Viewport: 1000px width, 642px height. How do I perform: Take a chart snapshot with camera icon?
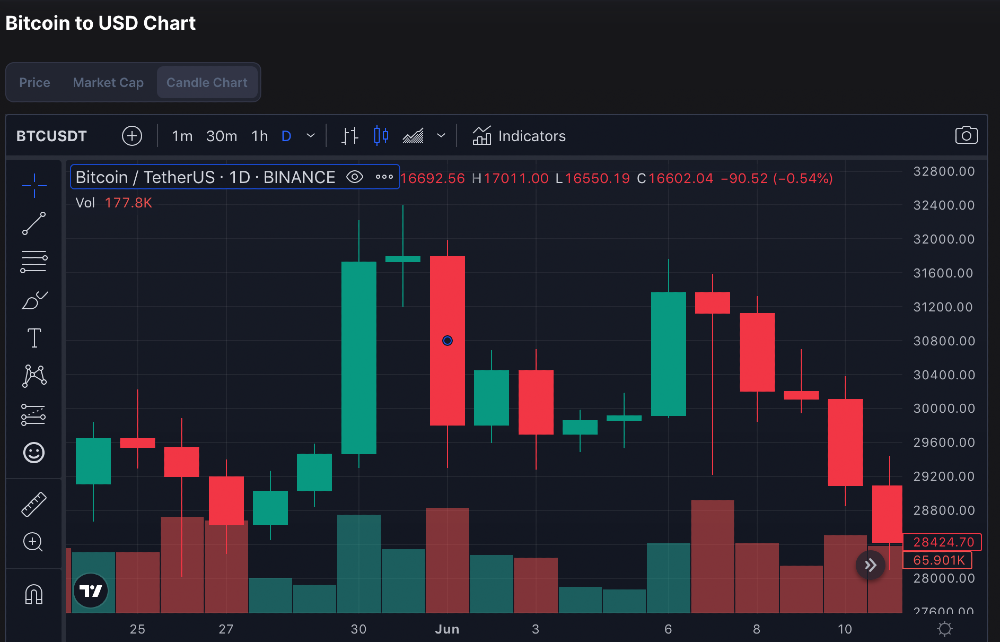(x=966, y=135)
